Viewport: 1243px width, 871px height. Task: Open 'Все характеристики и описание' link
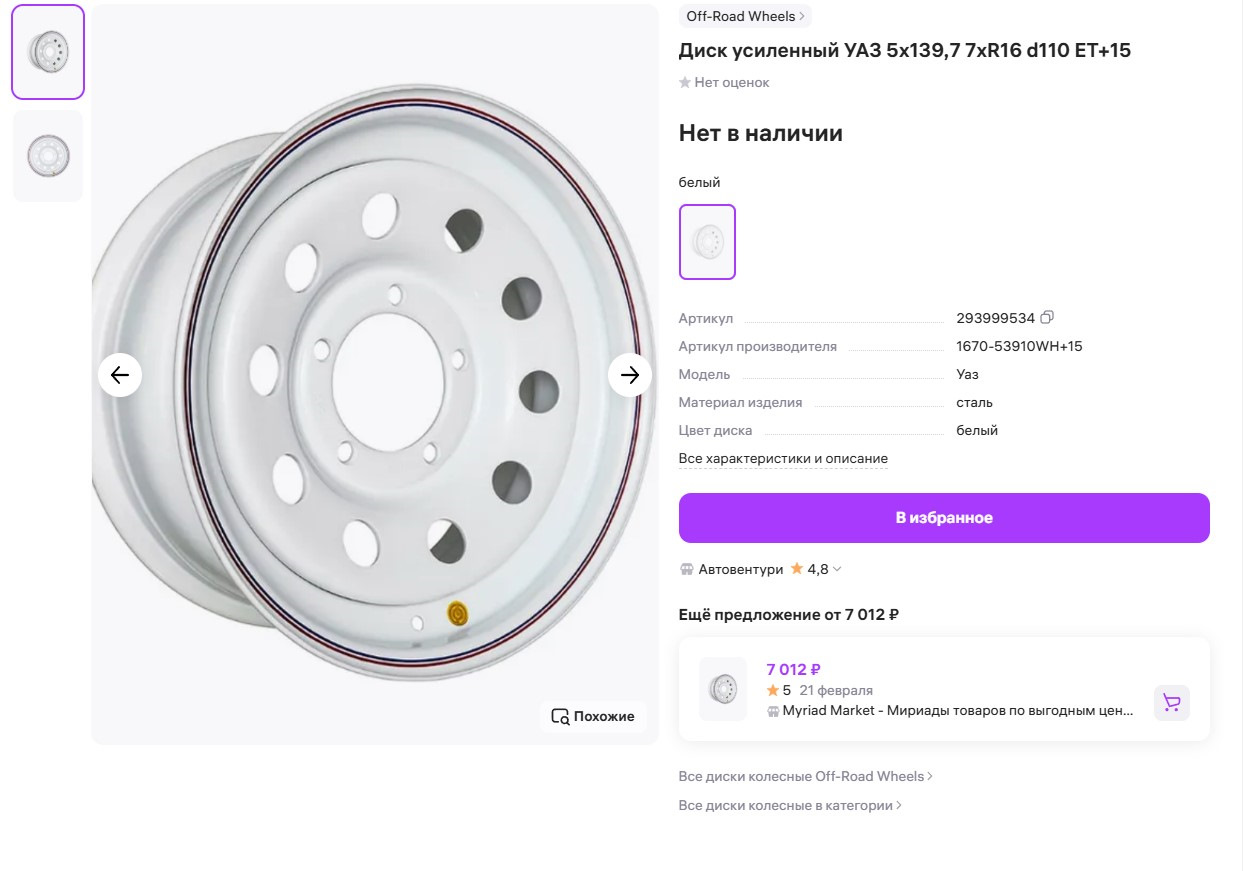point(783,459)
